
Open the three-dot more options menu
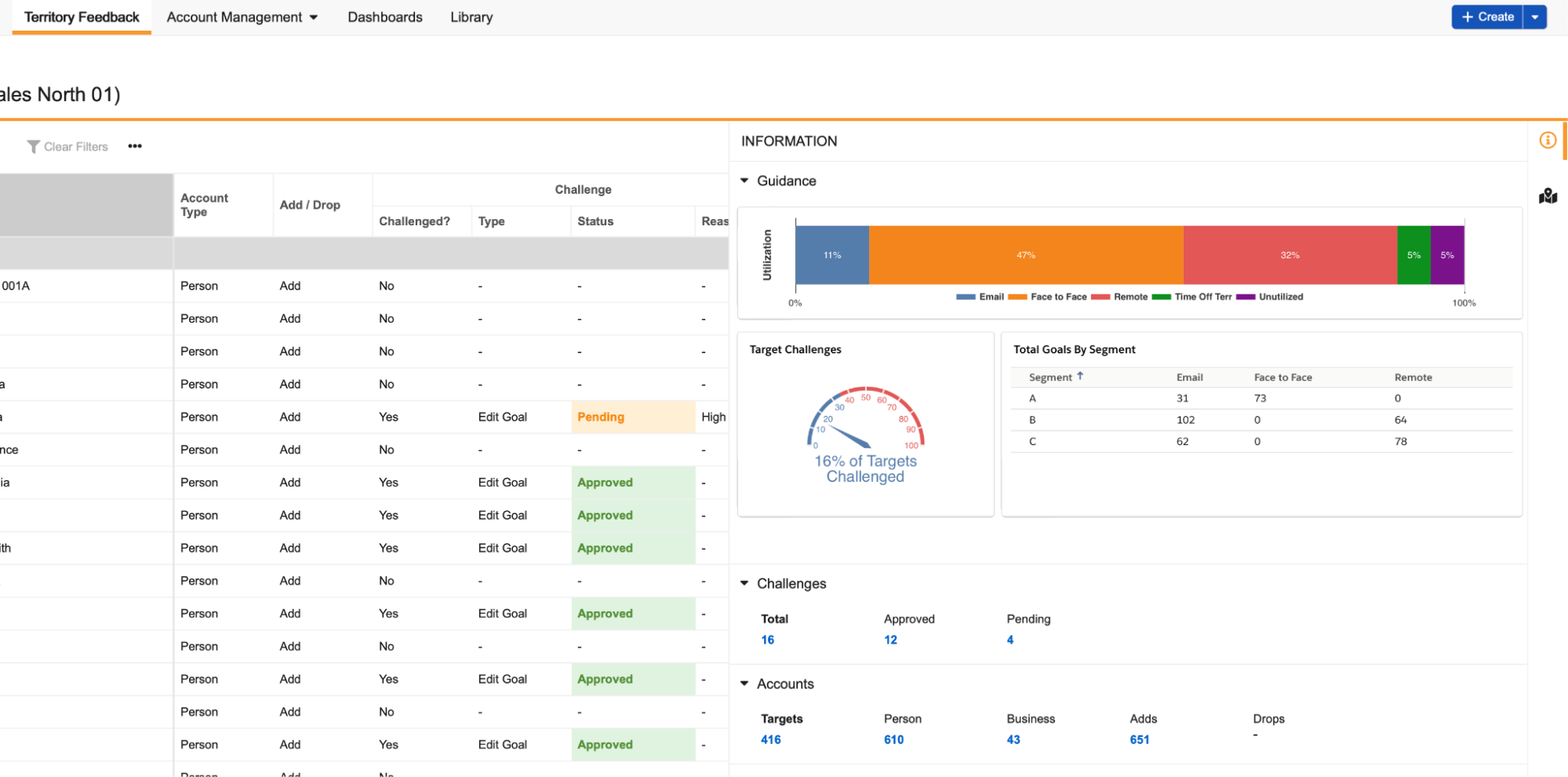(135, 147)
